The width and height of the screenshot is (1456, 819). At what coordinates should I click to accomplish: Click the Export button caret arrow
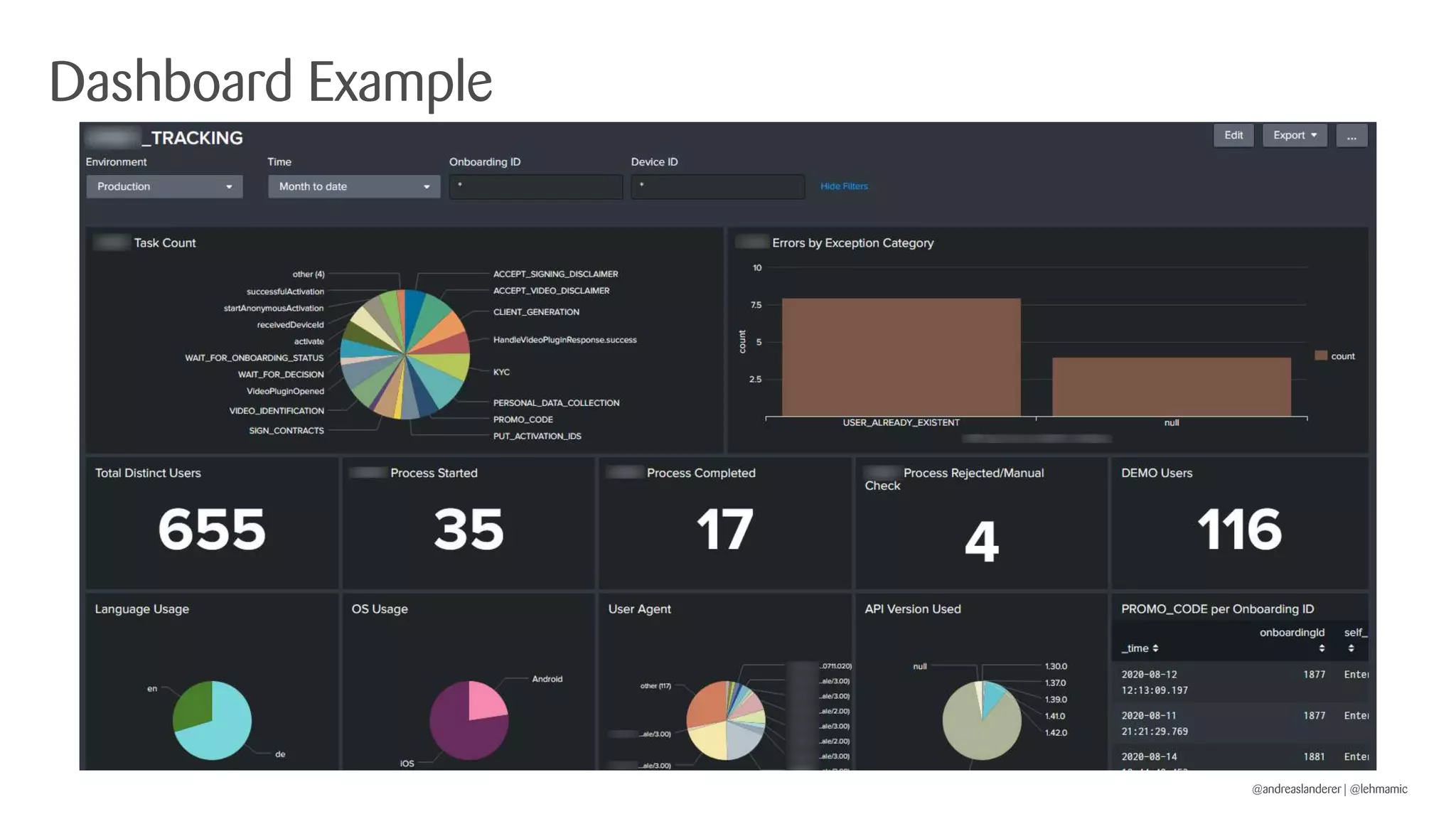coord(1314,136)
